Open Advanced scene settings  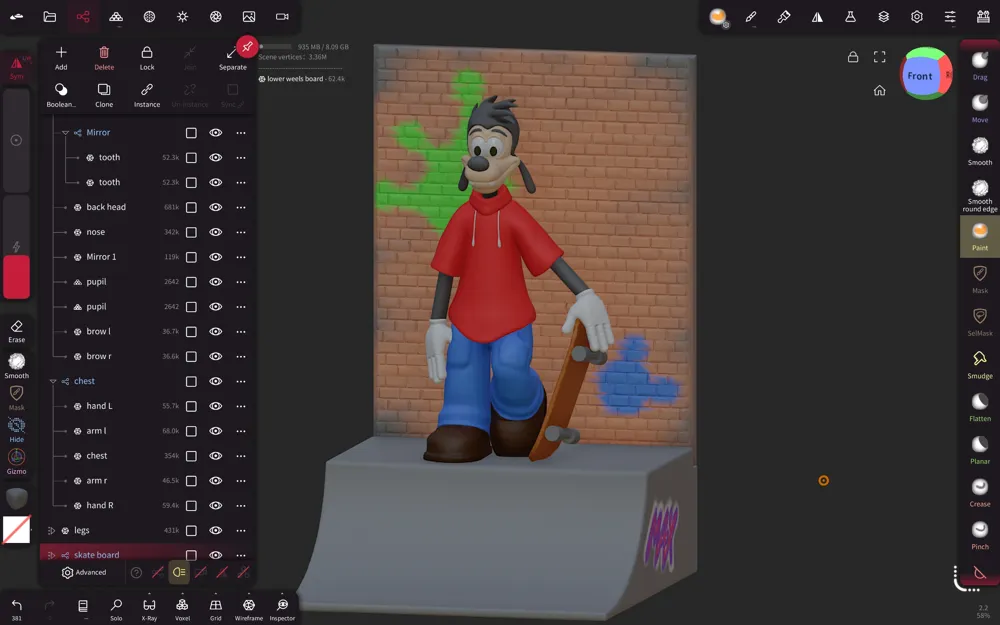coord(84,573)
